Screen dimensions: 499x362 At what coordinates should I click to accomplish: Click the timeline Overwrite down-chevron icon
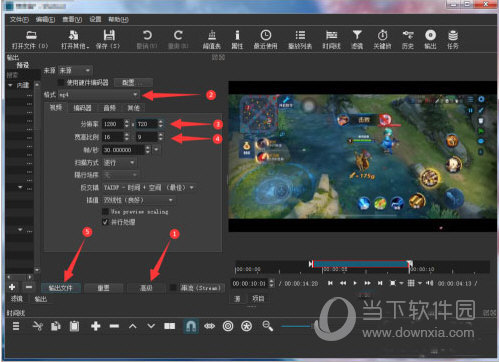click(151, 326)
